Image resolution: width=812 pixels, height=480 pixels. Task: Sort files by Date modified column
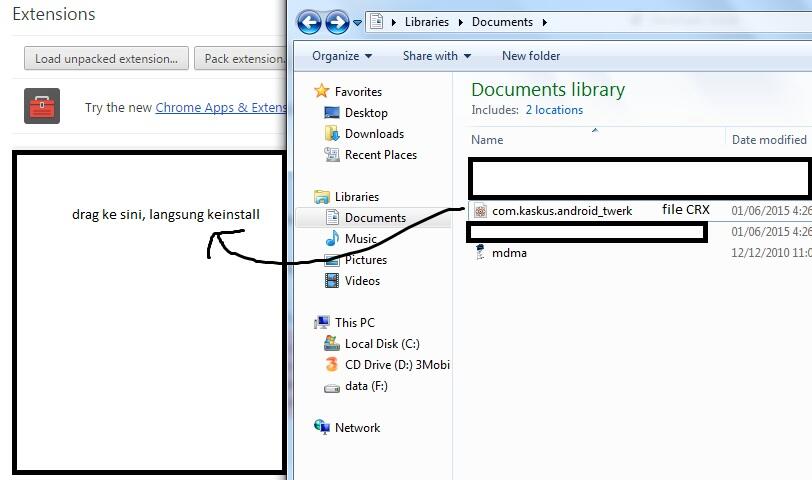[x=769, y=140]
